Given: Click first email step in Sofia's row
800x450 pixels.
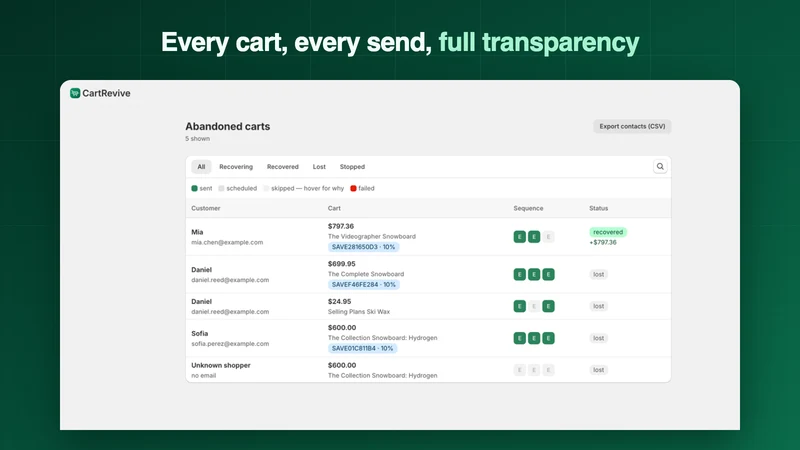Looking at the screenshot, I should (519, 338).
